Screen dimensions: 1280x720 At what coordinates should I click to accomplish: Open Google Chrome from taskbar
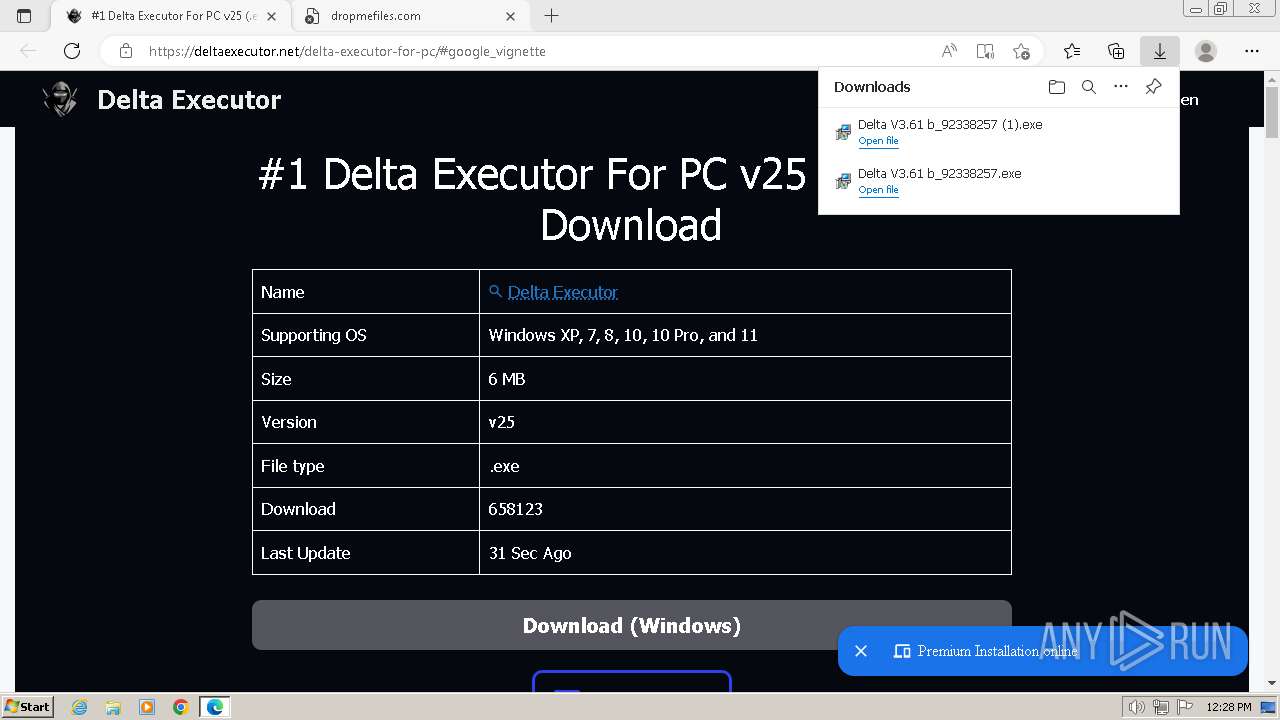pyautogui.click(x=180, y=707)
